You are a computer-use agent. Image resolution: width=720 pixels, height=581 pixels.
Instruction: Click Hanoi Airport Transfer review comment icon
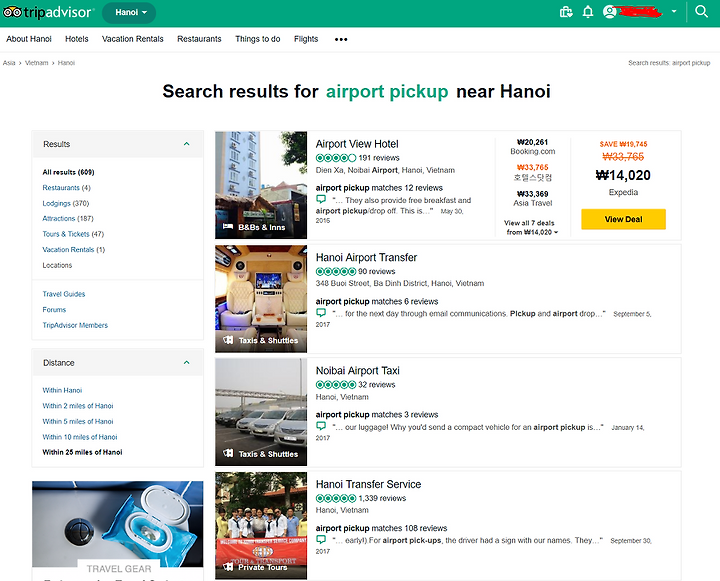pyautogui.click(x=321, y=313)
